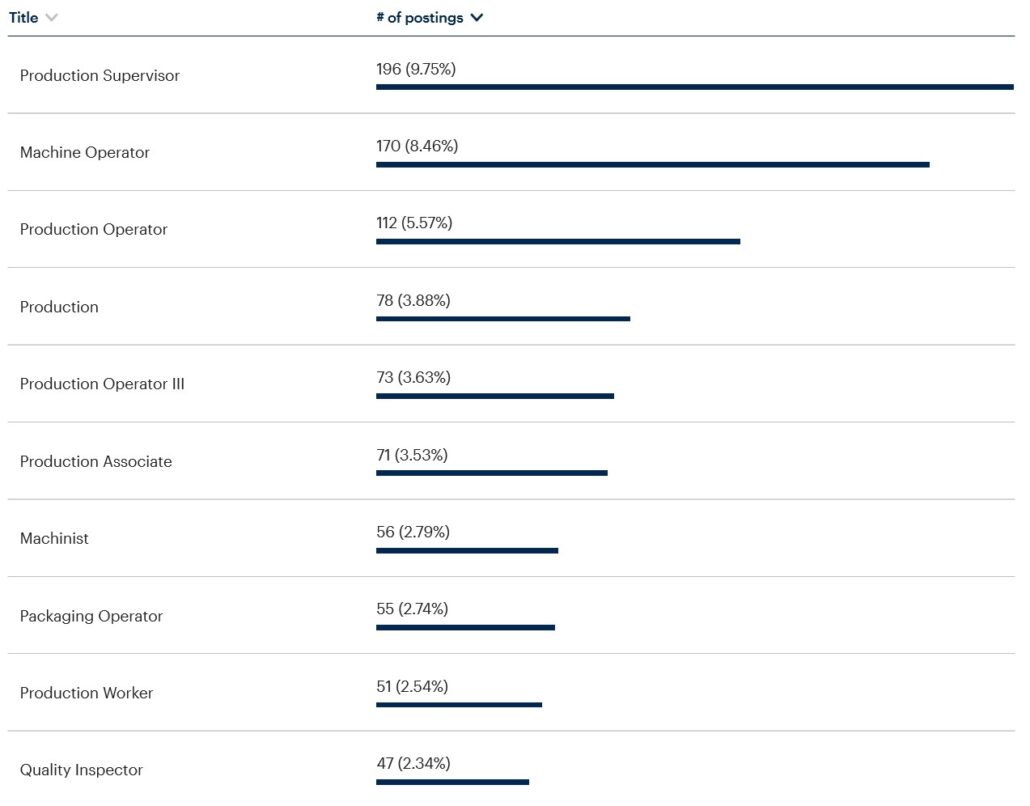Click the gray sort chevron beside Title

click(x=52, y=18)
